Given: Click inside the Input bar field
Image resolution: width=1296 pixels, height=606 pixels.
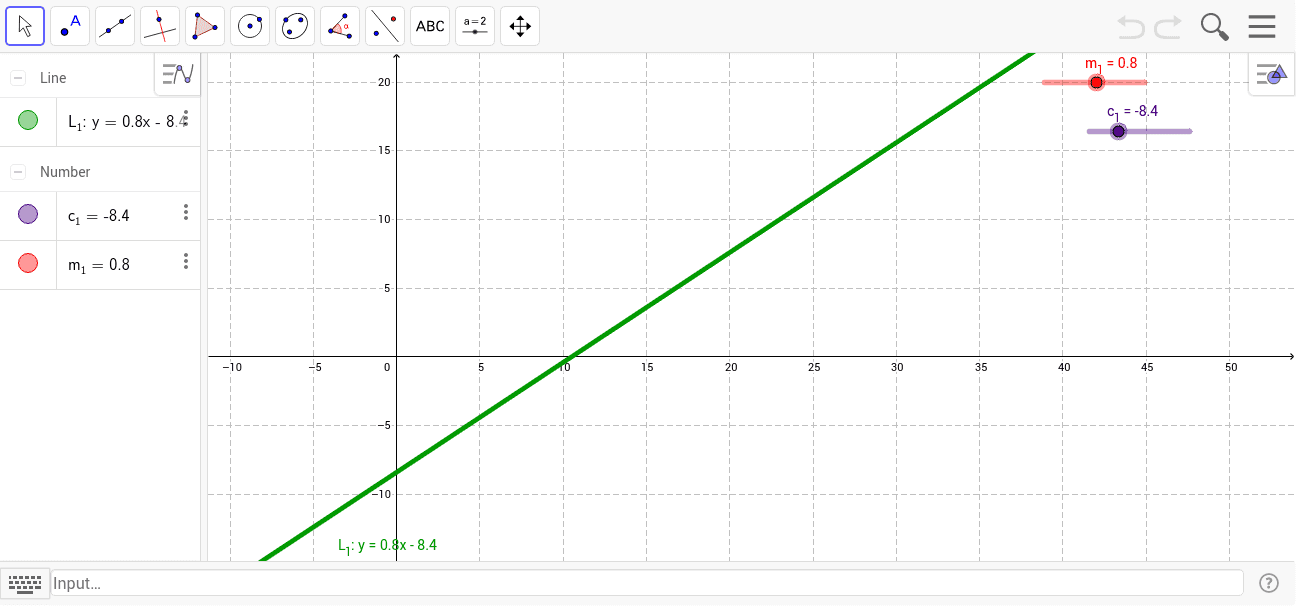Looking at the screenshot, I should (x=647, y=583).
